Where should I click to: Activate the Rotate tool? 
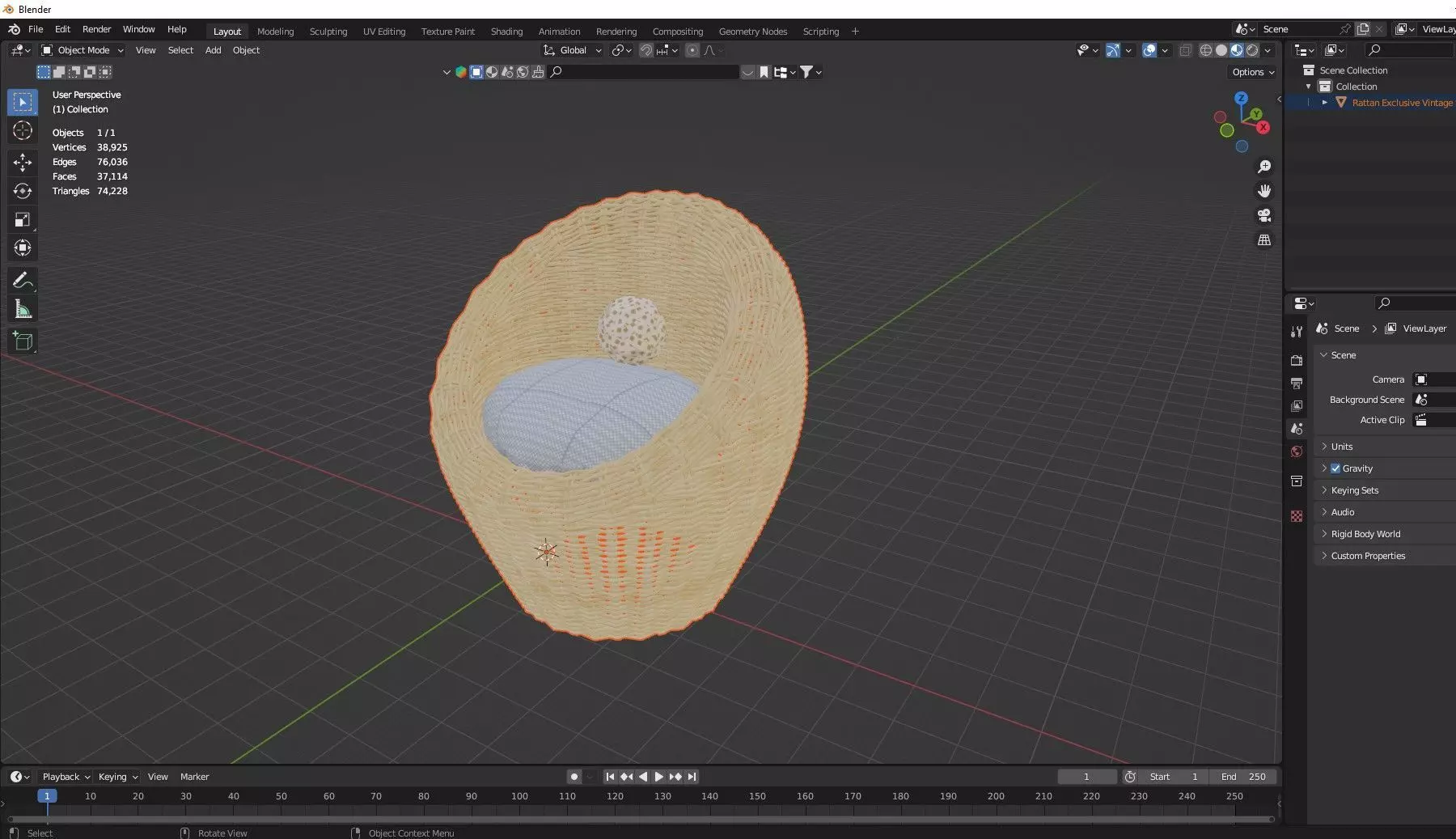click(x=23, y=191)
